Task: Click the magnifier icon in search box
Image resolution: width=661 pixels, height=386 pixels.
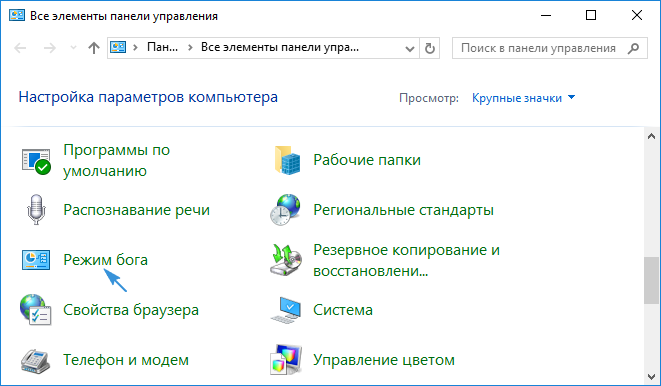Action: point(633,48)
